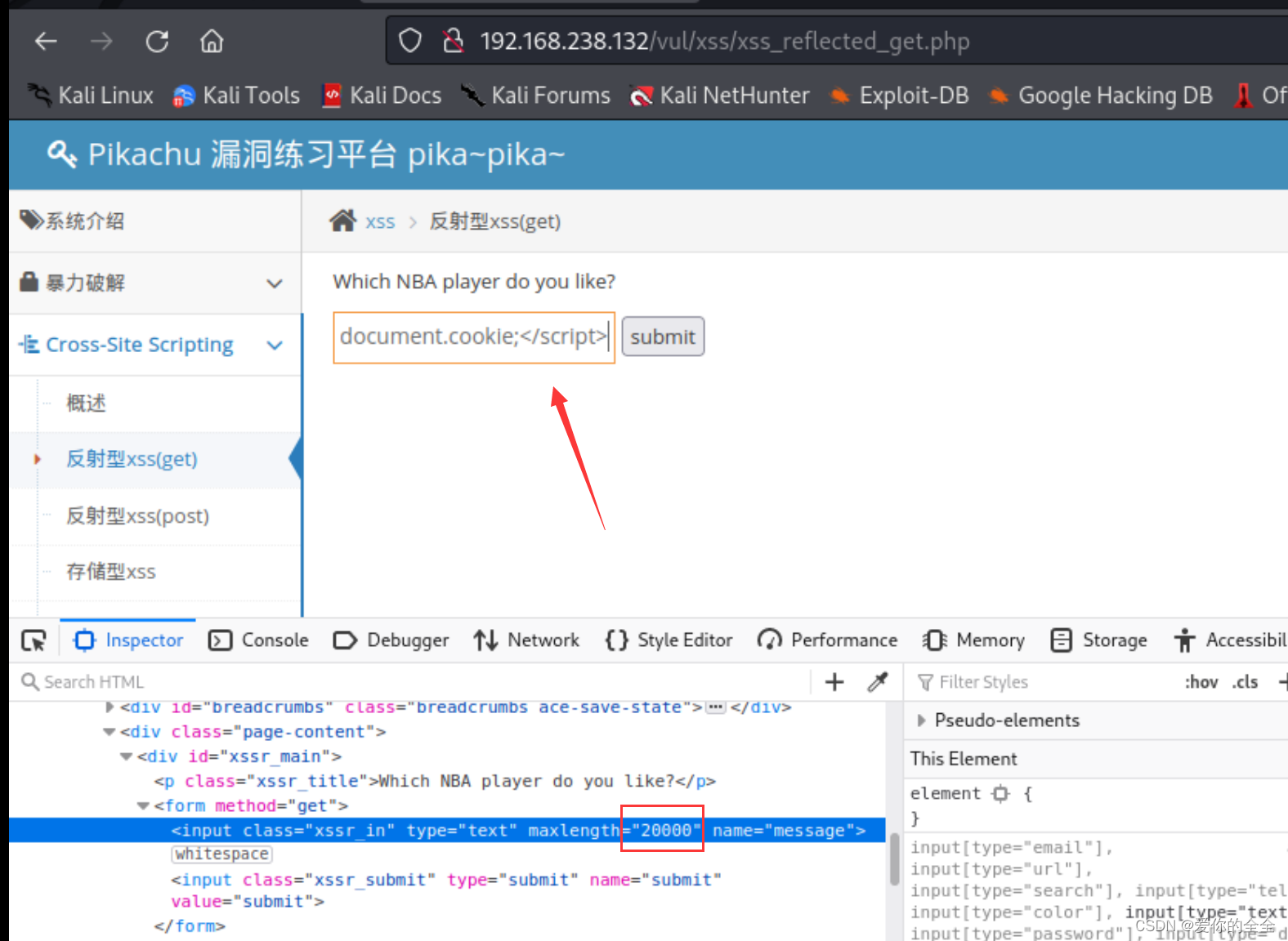Collapse the page-content div node

(110, 732)
